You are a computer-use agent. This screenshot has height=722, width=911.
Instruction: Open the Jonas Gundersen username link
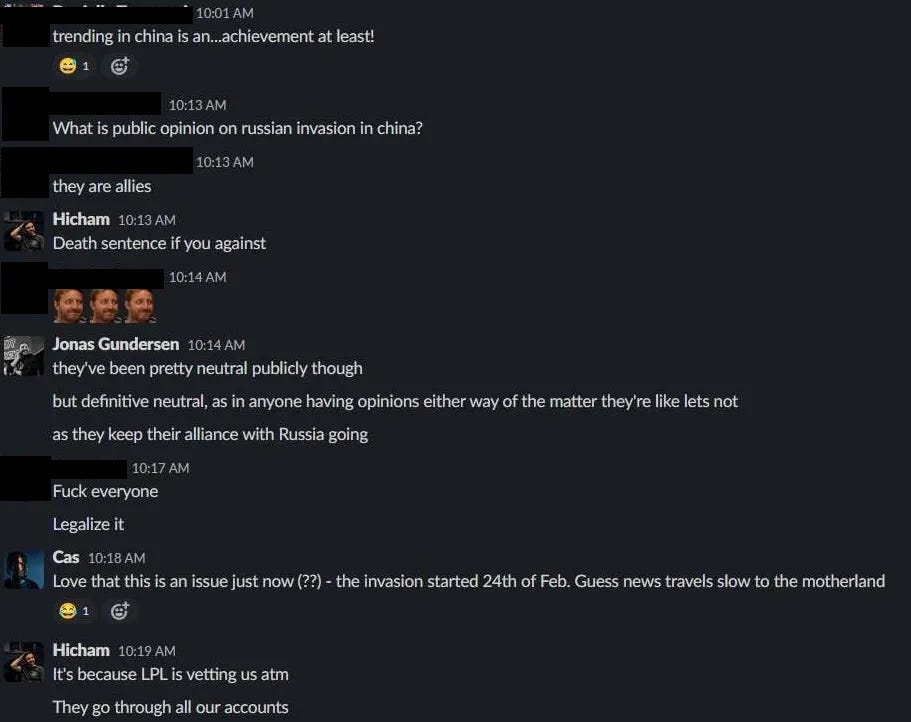click(x=116, y=344)
